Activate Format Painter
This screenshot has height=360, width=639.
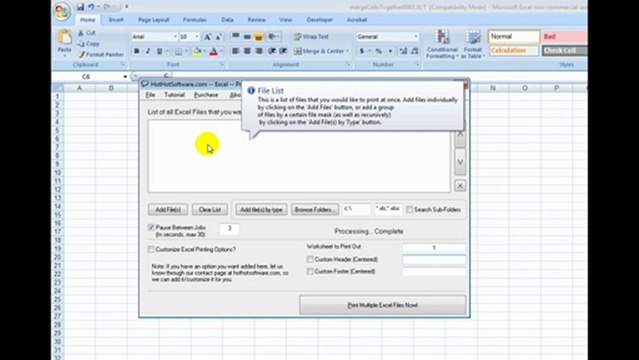tap(101, 54)
